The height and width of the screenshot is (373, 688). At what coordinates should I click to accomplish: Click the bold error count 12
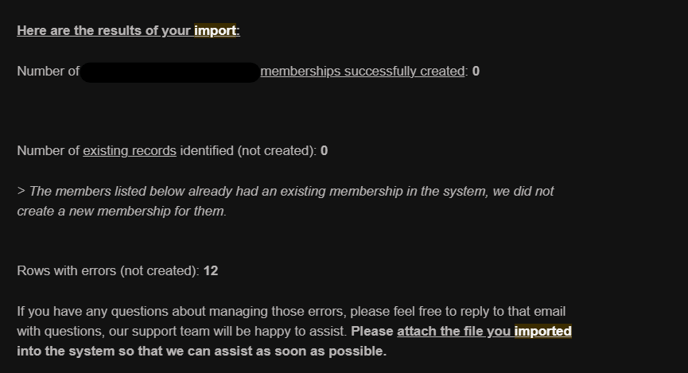(211, 271)
